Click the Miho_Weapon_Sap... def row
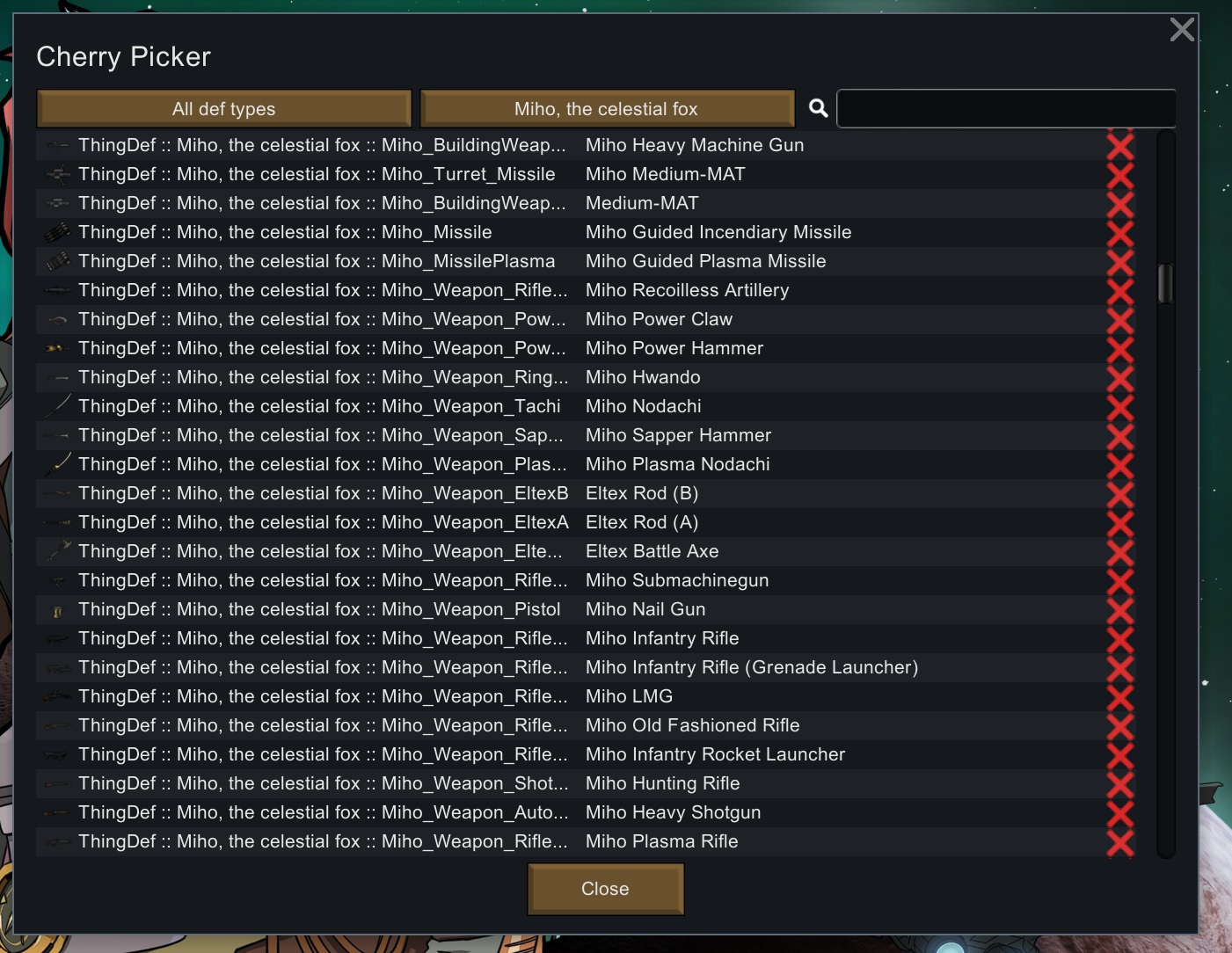The height and width of the screenshot is (953, 1232). (586, 435)
